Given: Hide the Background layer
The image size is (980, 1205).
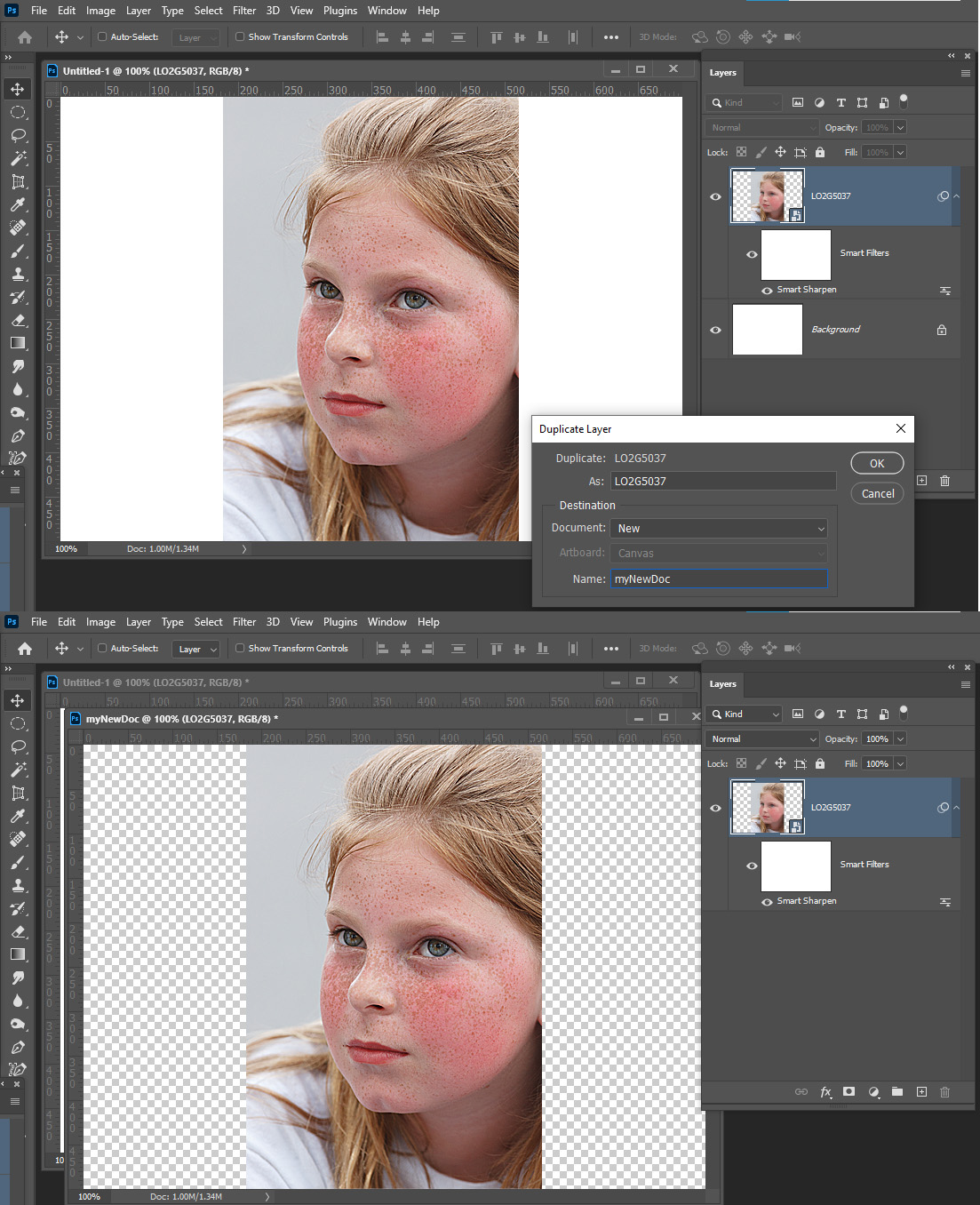Looking at the screenshot, I should point(715,329).
